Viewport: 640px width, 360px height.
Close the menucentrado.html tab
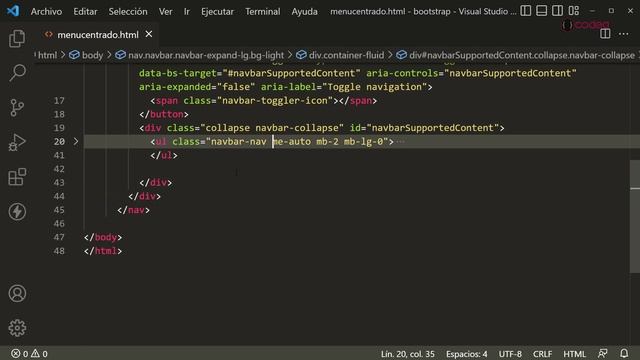149,34
